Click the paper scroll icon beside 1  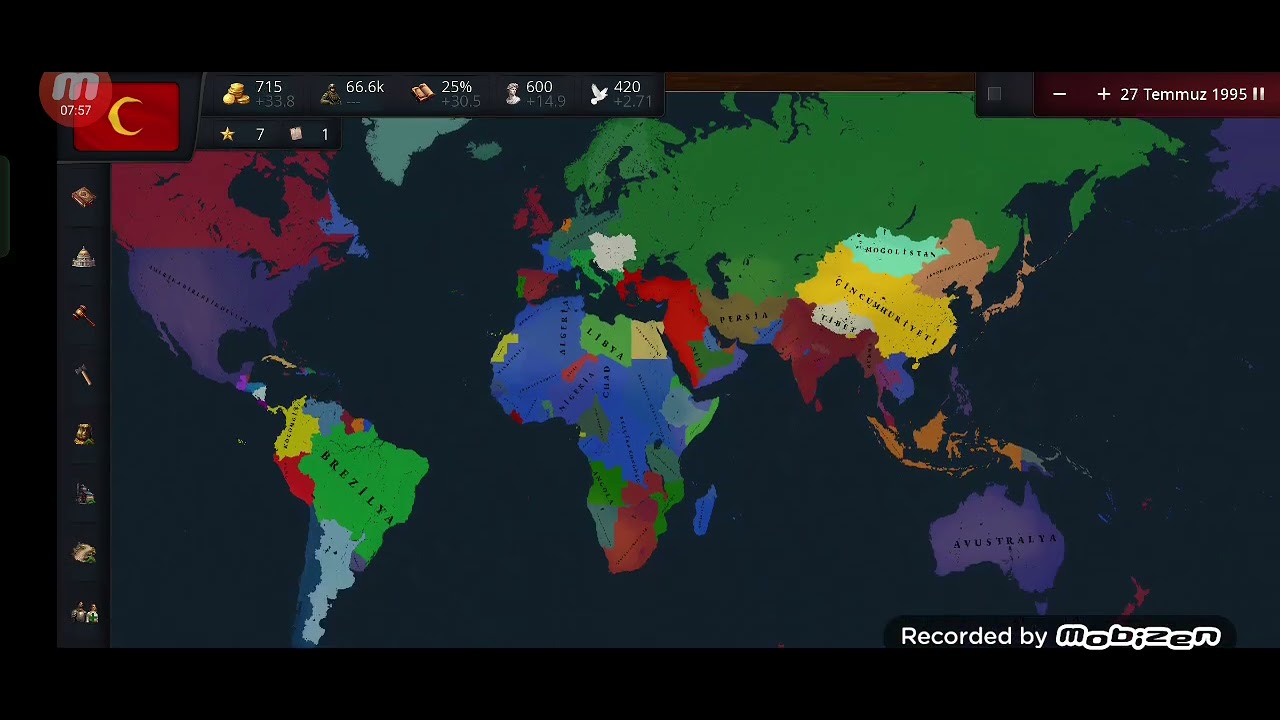coord(296,134)
